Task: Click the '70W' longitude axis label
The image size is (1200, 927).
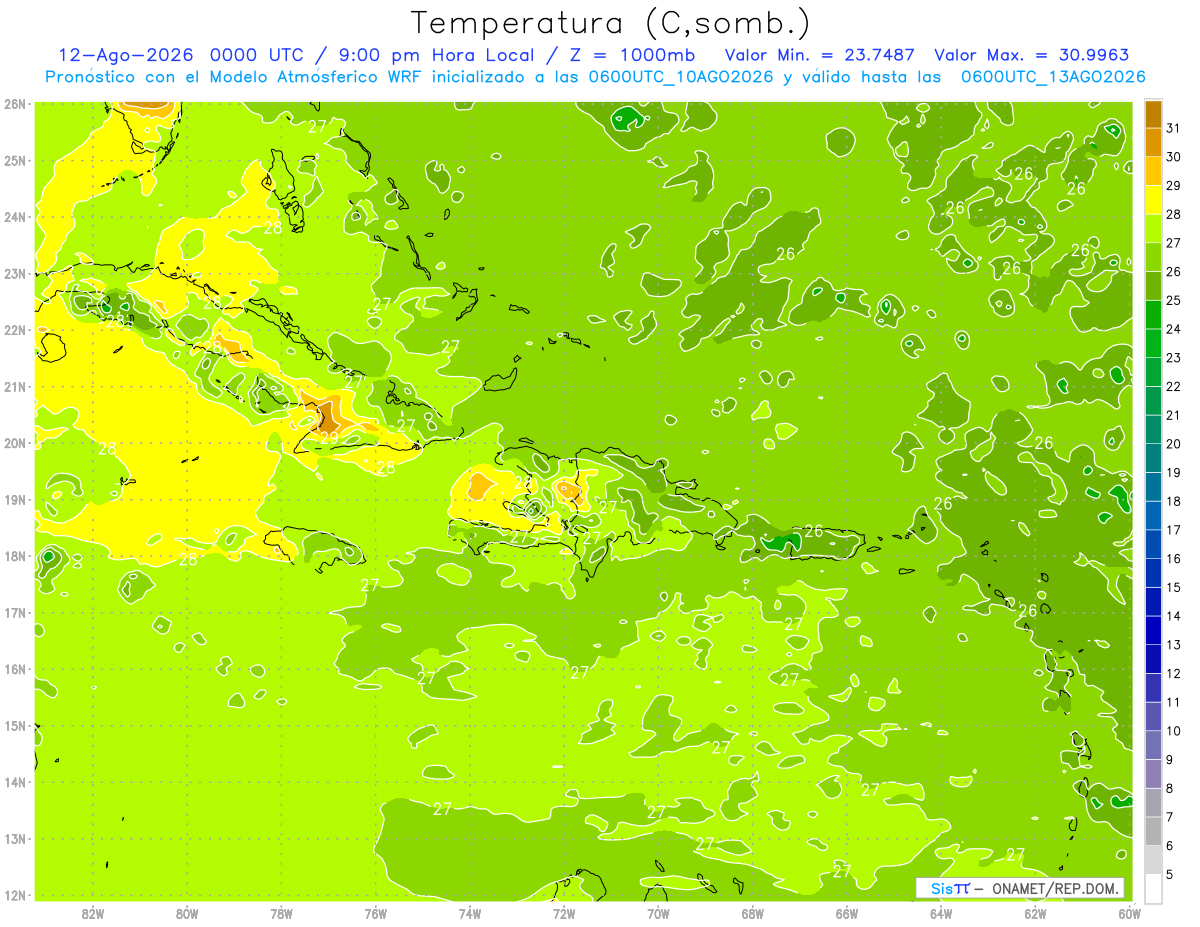Action: (658, 913)
